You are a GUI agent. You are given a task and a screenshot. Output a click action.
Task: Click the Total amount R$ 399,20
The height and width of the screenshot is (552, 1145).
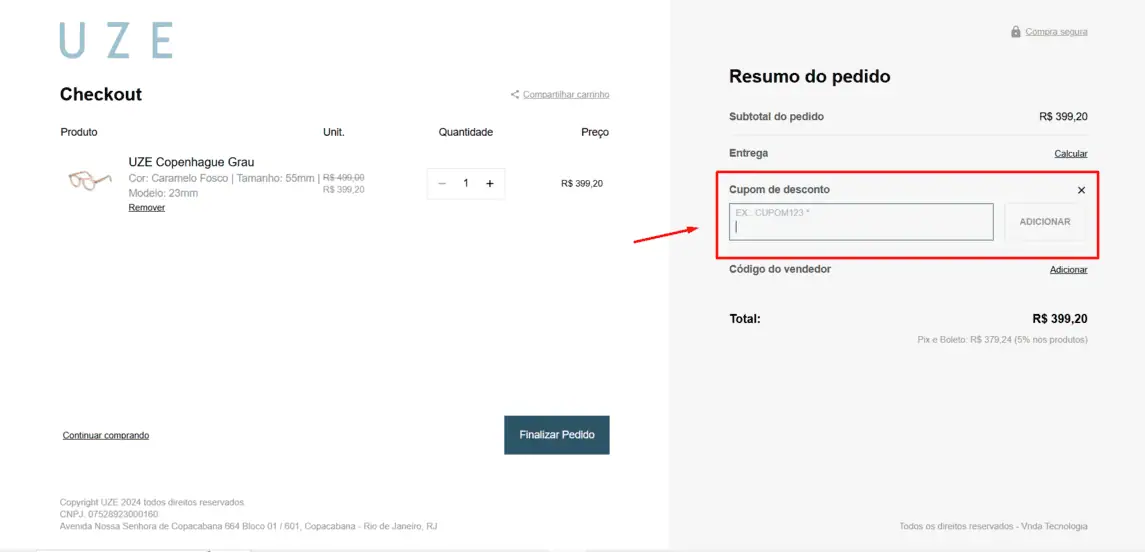(x=1060, y=319)
